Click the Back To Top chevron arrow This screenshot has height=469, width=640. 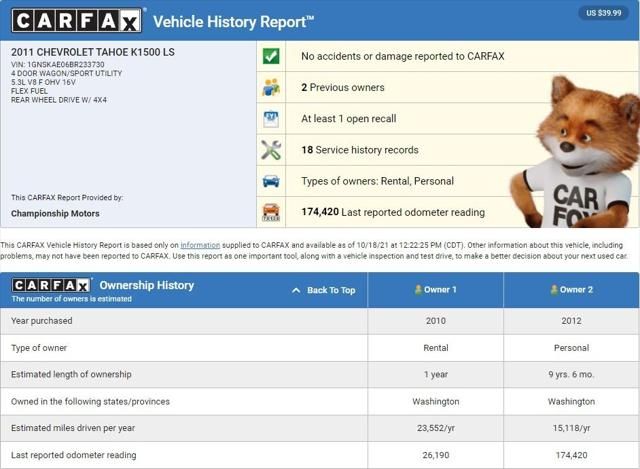pos(296,290)
